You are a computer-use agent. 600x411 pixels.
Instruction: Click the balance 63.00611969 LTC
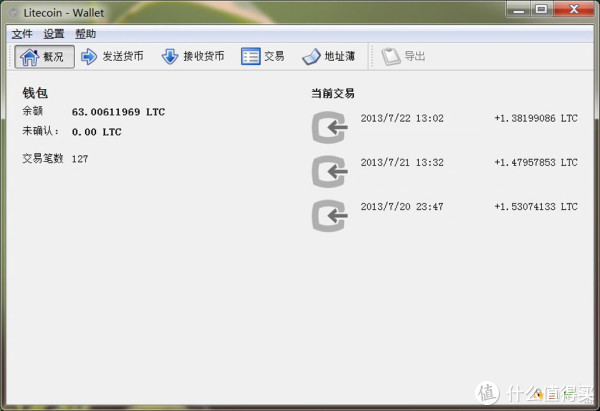coord(118,112)
